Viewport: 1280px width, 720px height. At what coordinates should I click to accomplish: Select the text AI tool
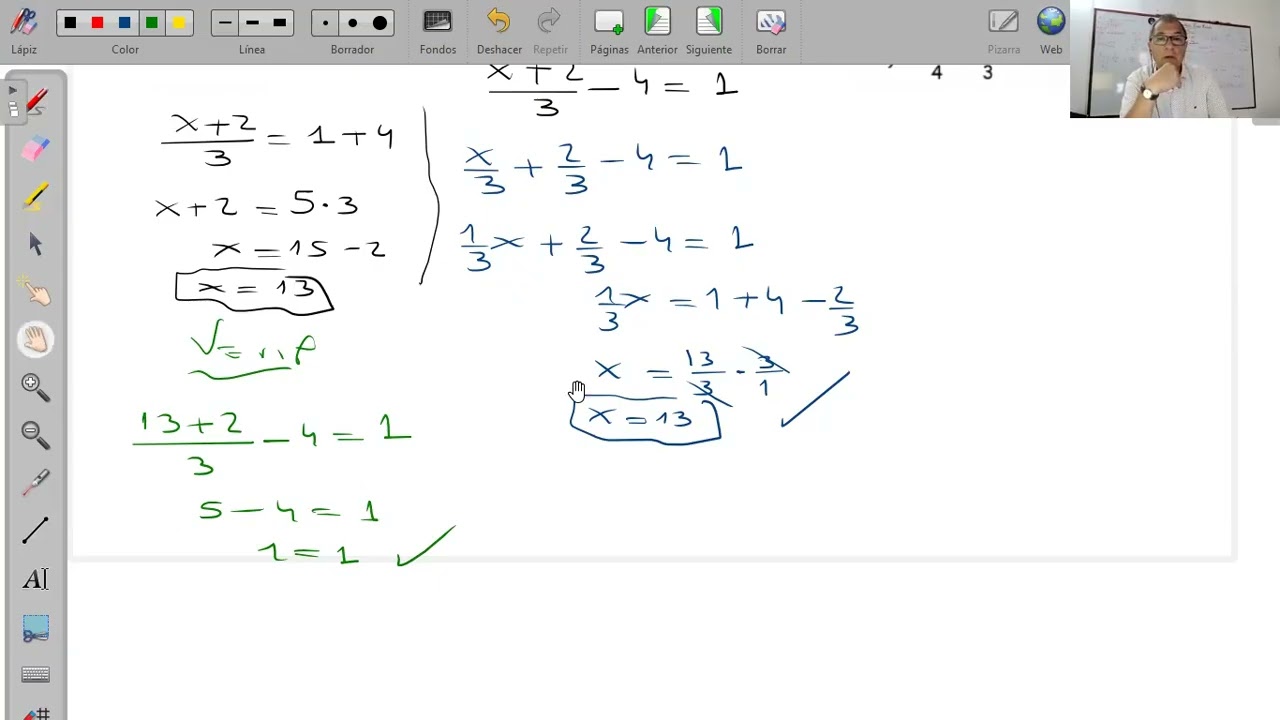35,579
